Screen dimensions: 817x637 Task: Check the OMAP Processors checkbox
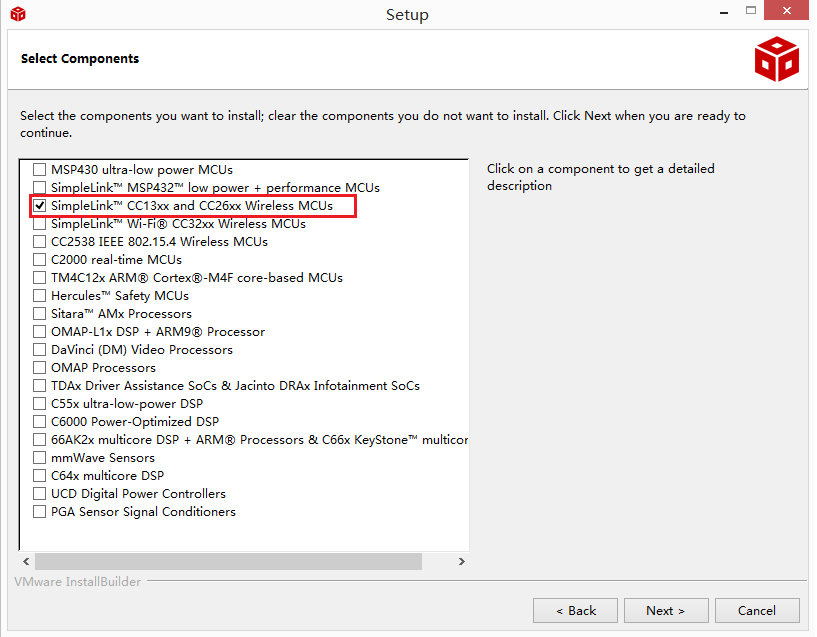(x=39, y=368)
